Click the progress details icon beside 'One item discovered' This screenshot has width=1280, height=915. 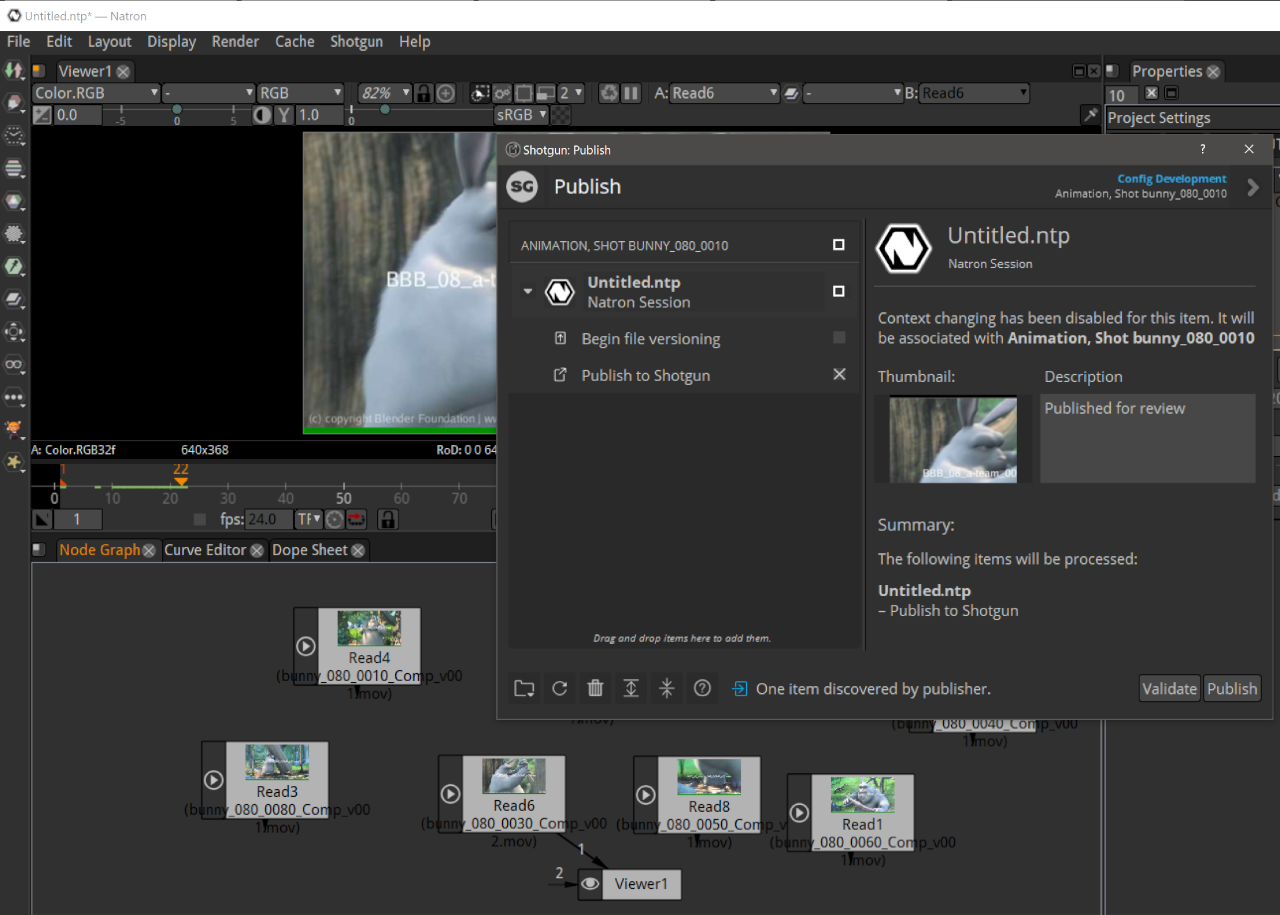coord(740,688)
